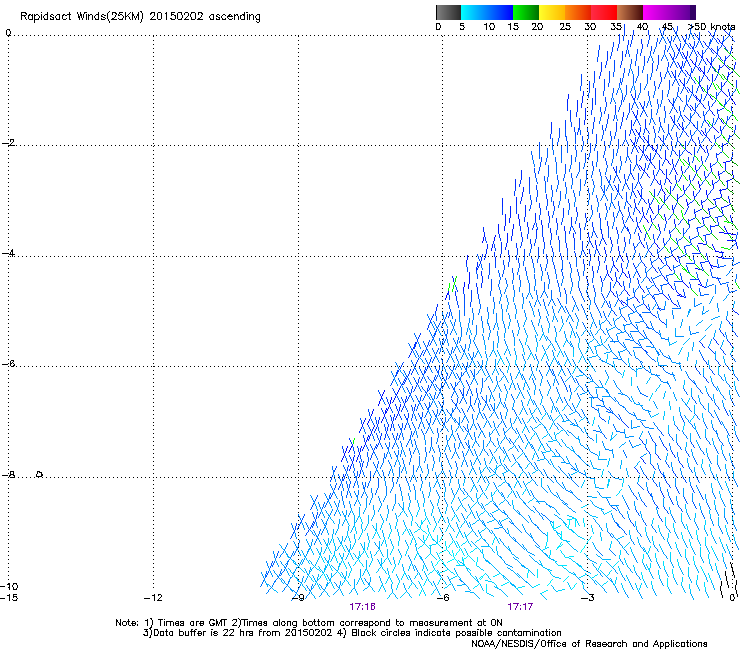740x650 pixels.
Task: Click the gray 0-5 knots color band
Action: [x=448, y=12]
